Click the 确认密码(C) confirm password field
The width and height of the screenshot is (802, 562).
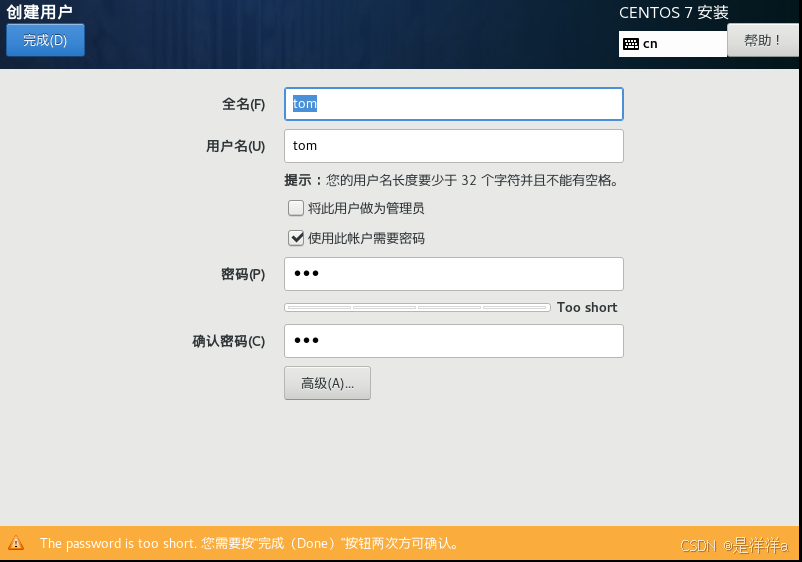click(x=454, y=341)
